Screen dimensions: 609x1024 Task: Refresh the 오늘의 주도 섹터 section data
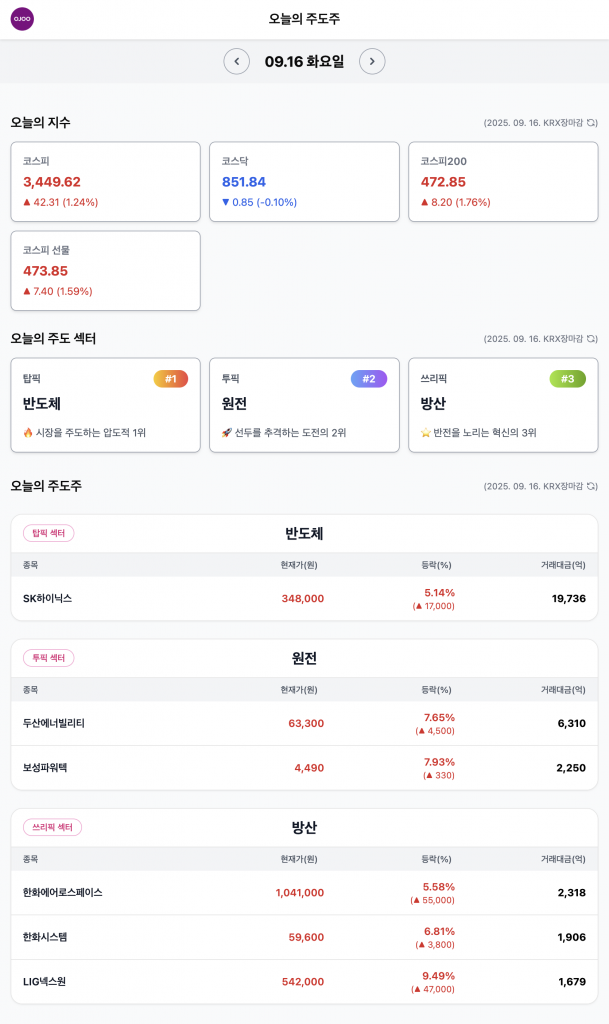coord(592,339)
